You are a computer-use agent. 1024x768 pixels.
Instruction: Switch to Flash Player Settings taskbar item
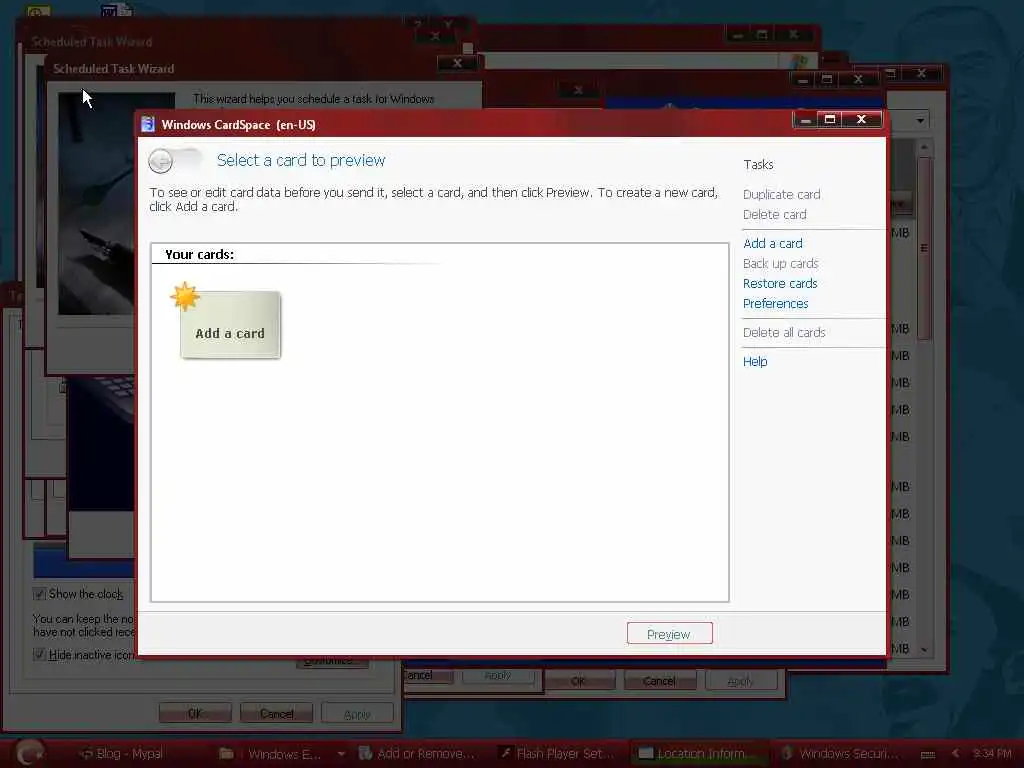[x=558, y=754]
